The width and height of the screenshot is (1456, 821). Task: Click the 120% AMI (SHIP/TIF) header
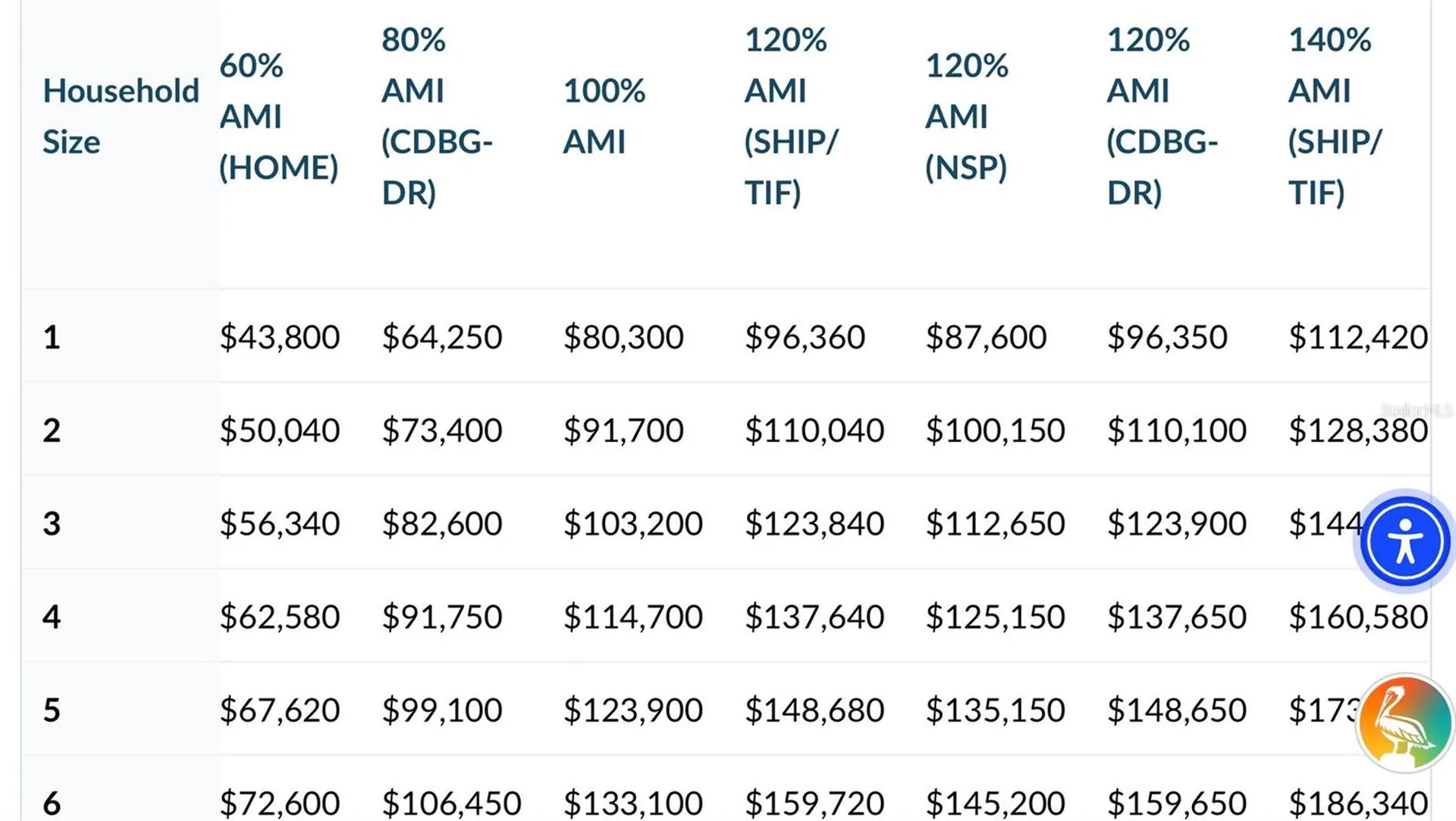(x=791, y=116)
